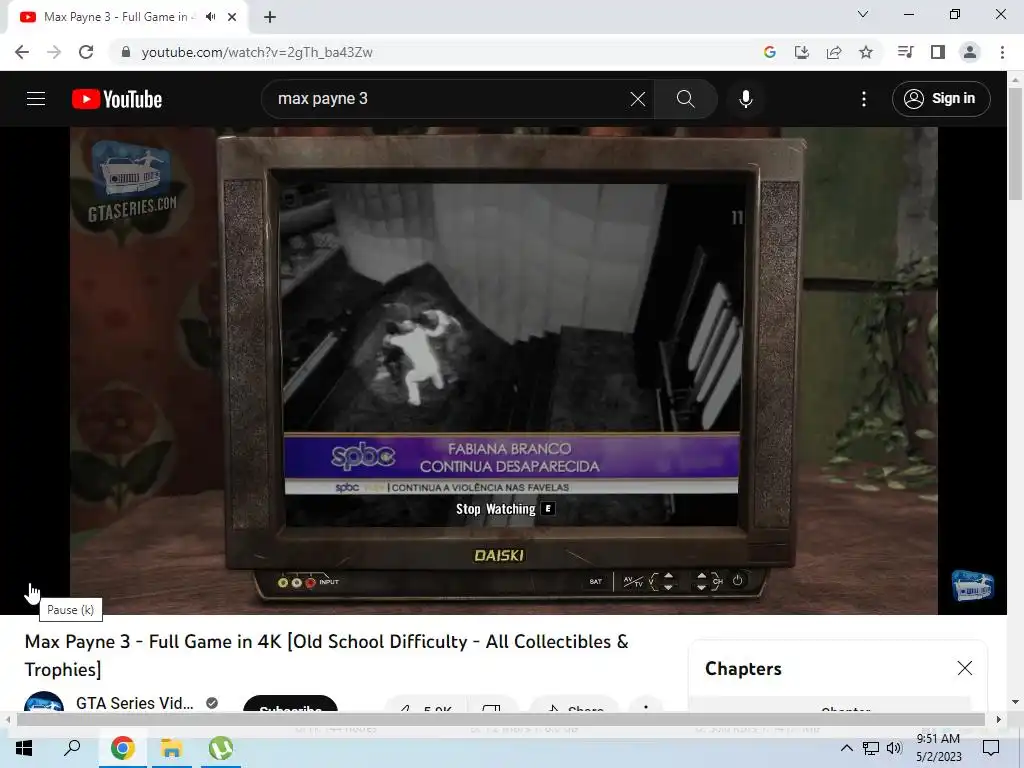1024x768 pixels.
Task: Open network status tray icon
Action: point(871,748)
